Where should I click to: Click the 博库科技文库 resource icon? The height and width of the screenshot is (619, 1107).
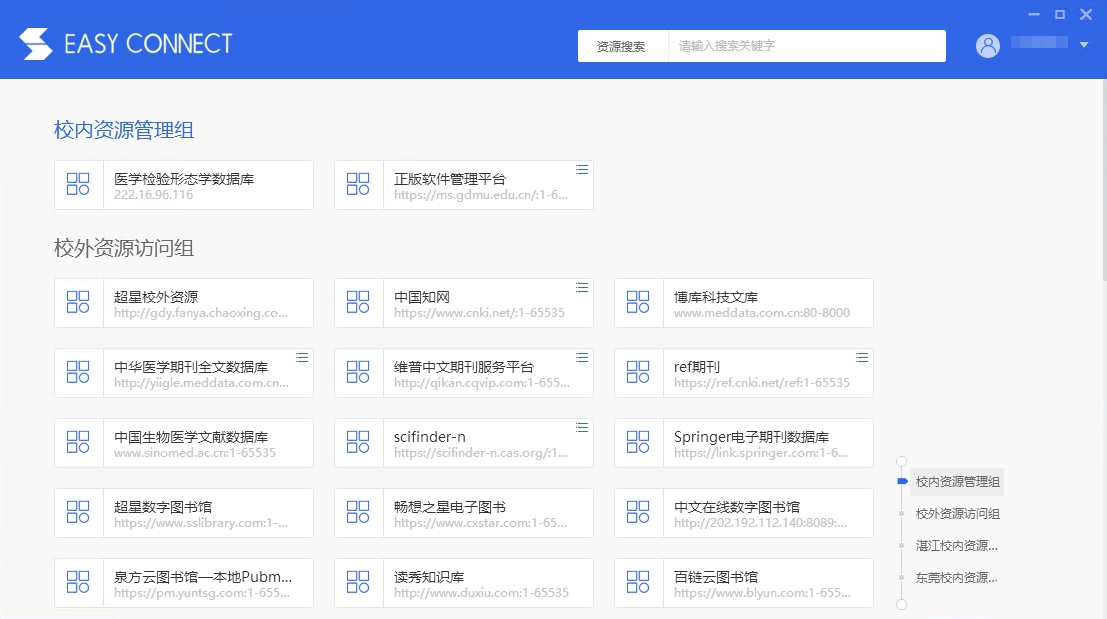638,302
